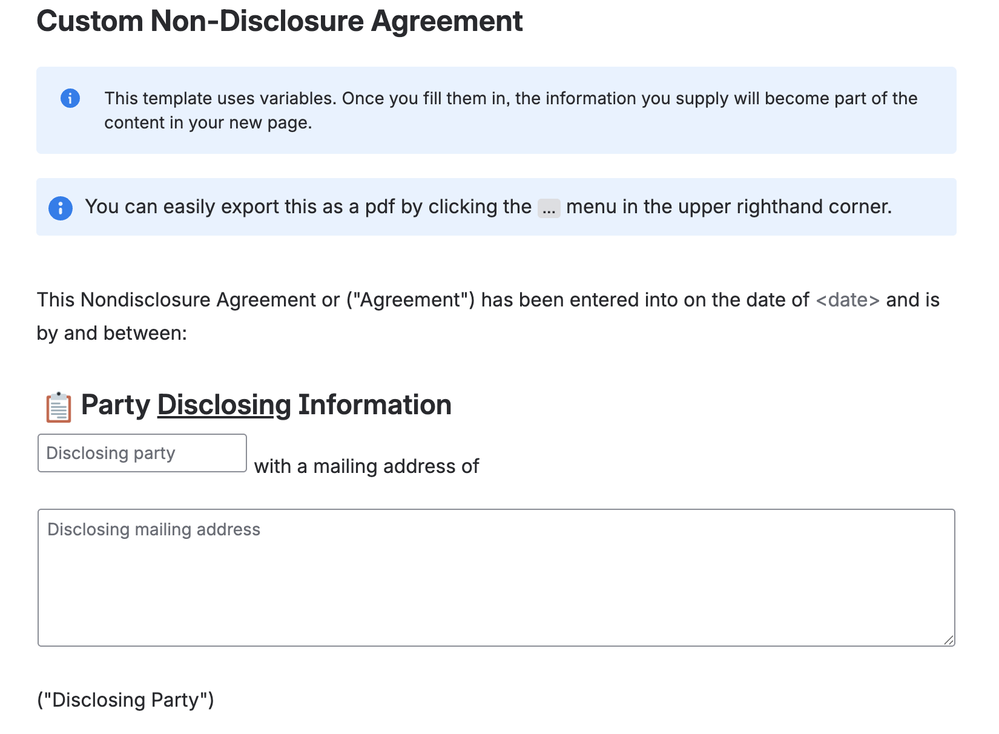Click the Disclosing mailing address text area
Screen dimensions: 999x734
point(495,577)
